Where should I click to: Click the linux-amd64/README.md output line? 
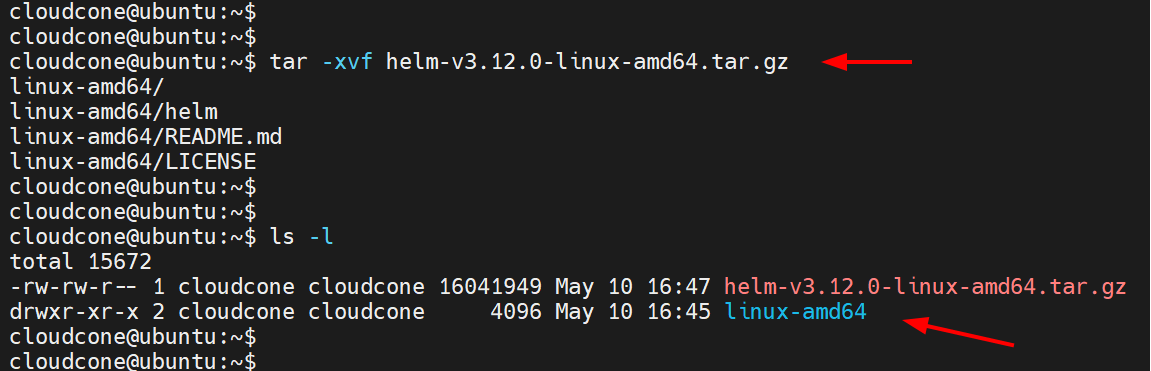[x=147, y=137]
